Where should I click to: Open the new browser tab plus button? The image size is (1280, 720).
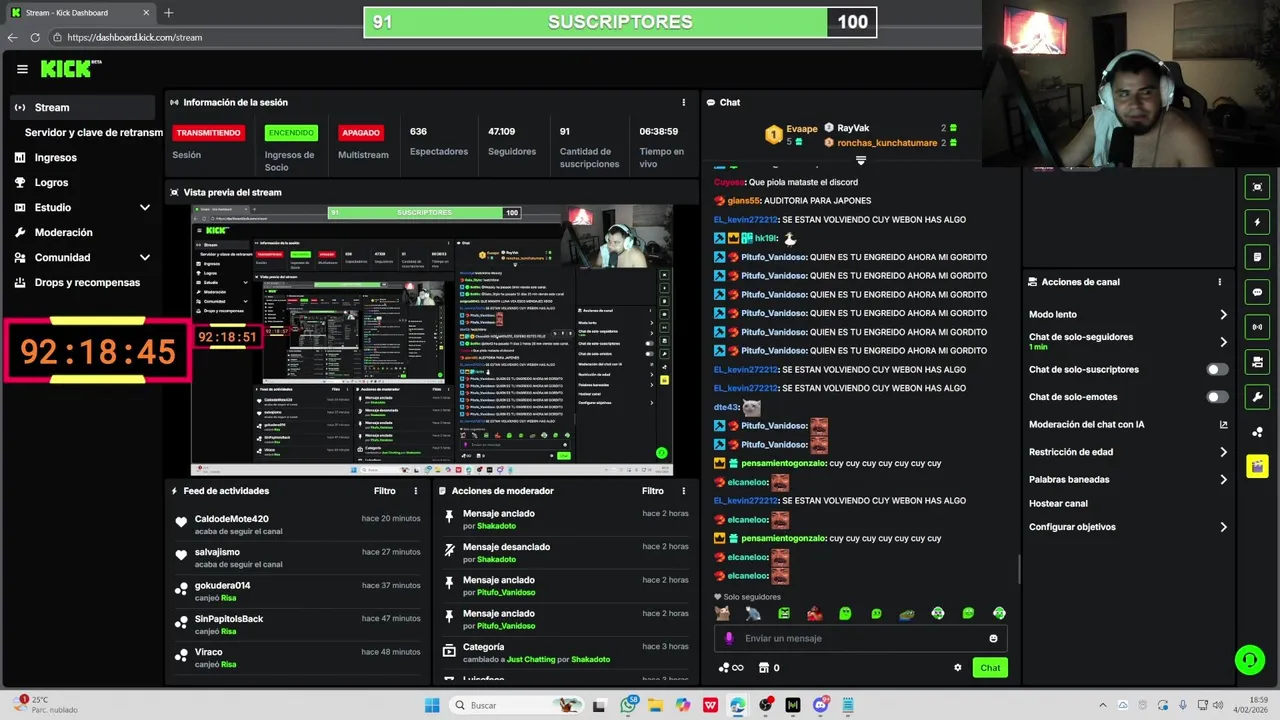pos(168,13)
